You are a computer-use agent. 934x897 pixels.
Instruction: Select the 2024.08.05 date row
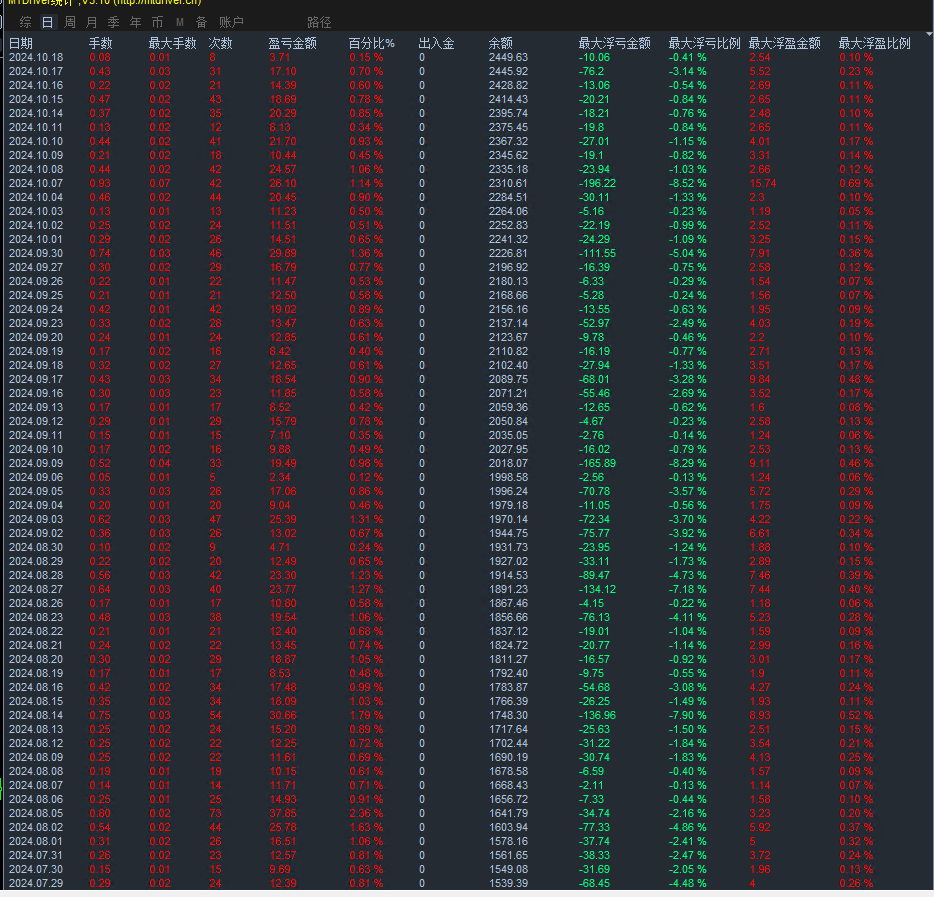(x=36, y=813)
